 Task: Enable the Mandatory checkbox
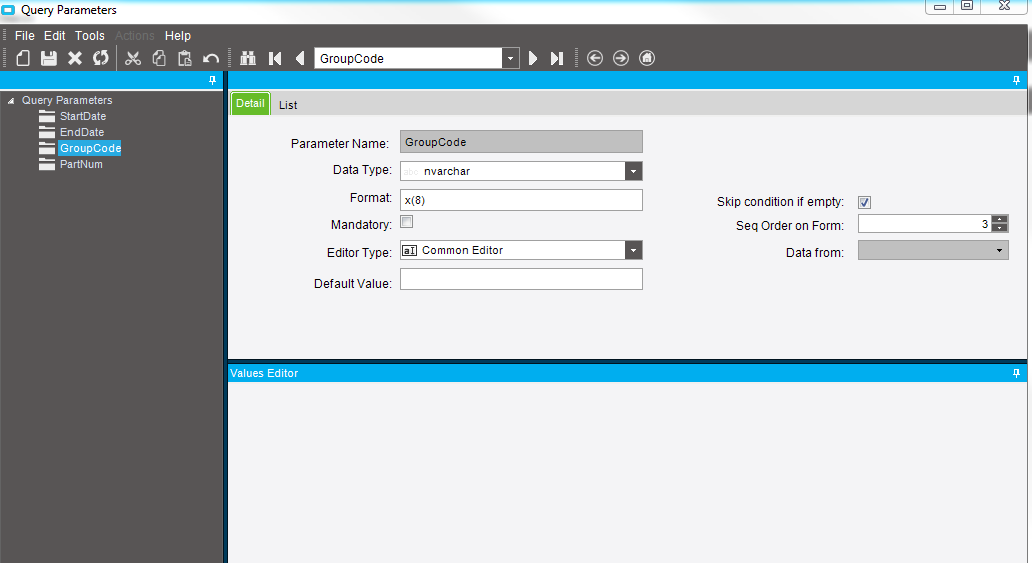click(407, 222)
